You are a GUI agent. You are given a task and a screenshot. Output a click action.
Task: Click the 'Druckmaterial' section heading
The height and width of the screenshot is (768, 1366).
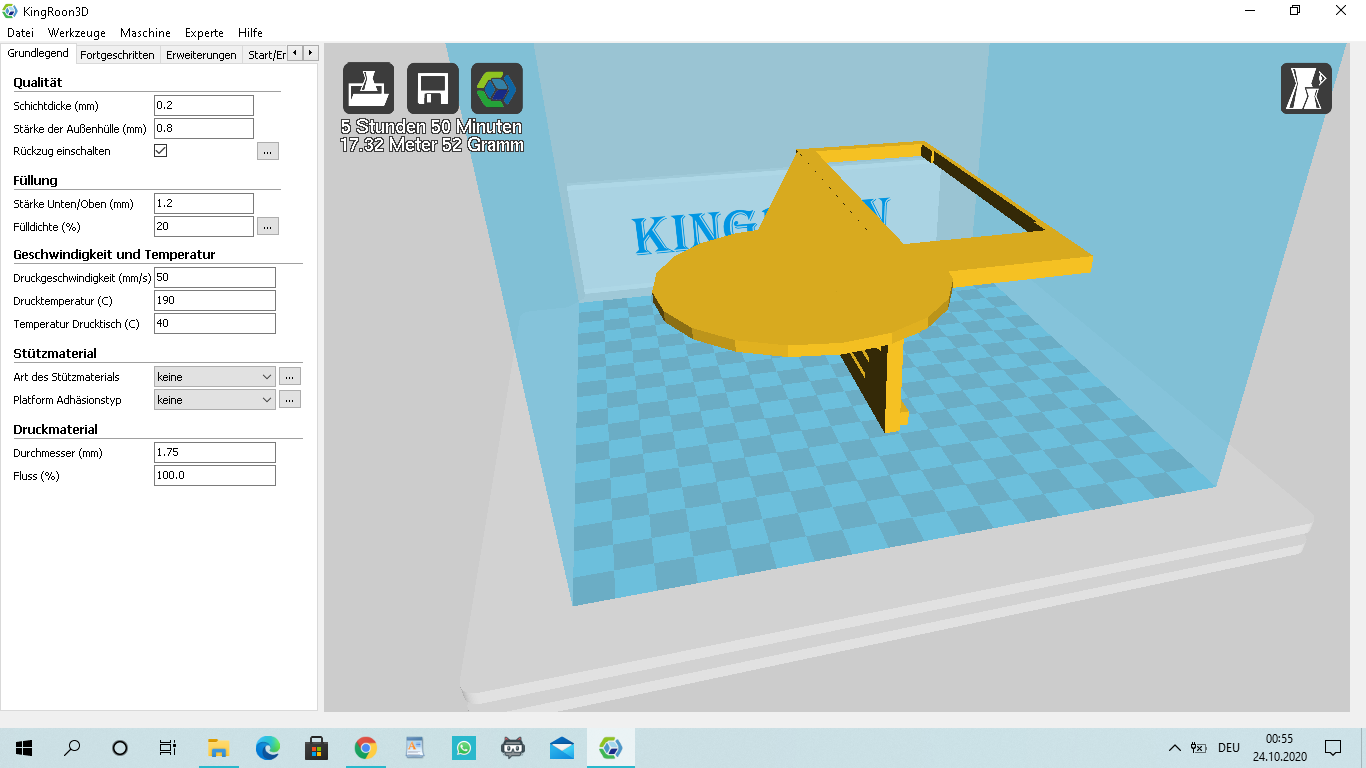click(56, 429)
